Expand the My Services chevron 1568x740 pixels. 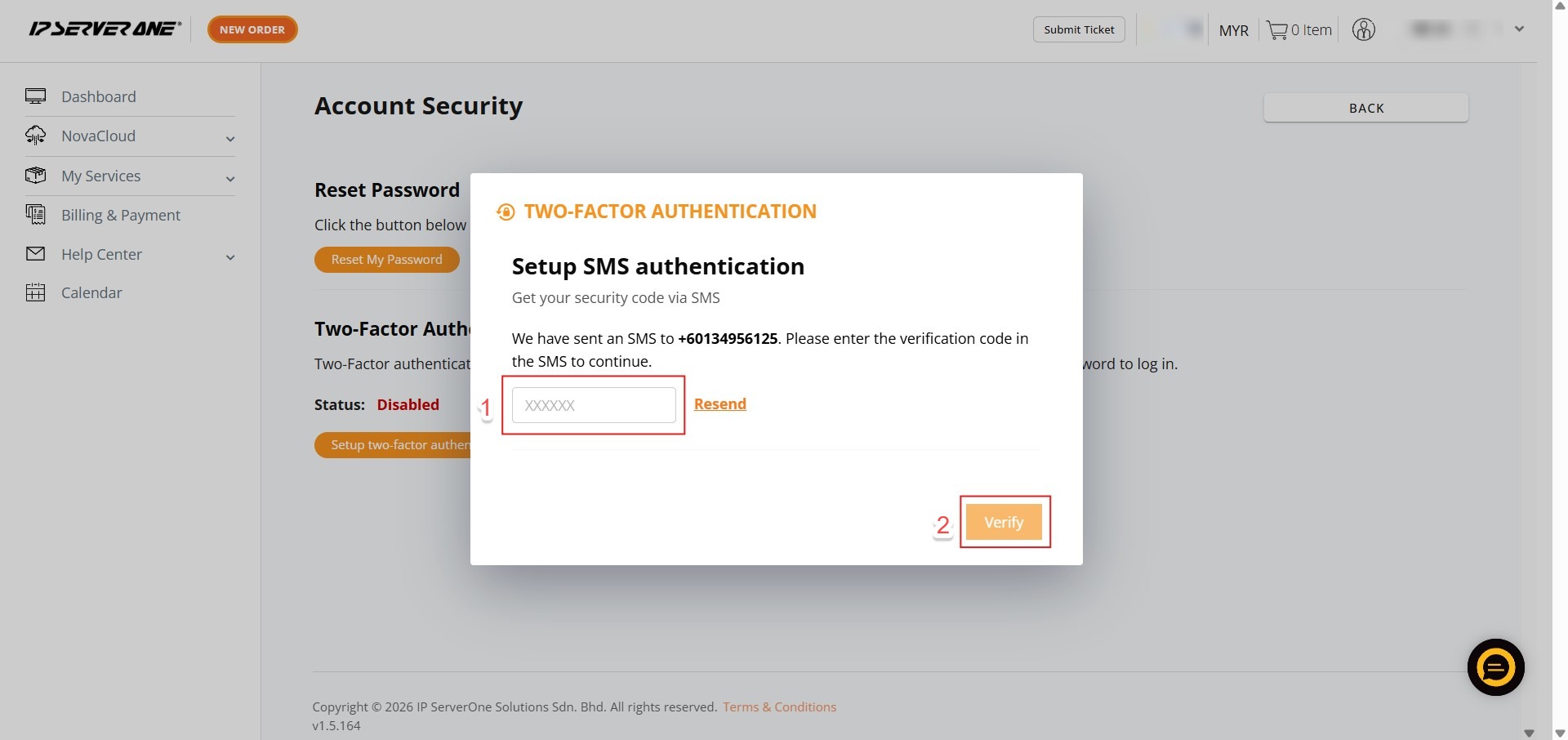[230, 179]
